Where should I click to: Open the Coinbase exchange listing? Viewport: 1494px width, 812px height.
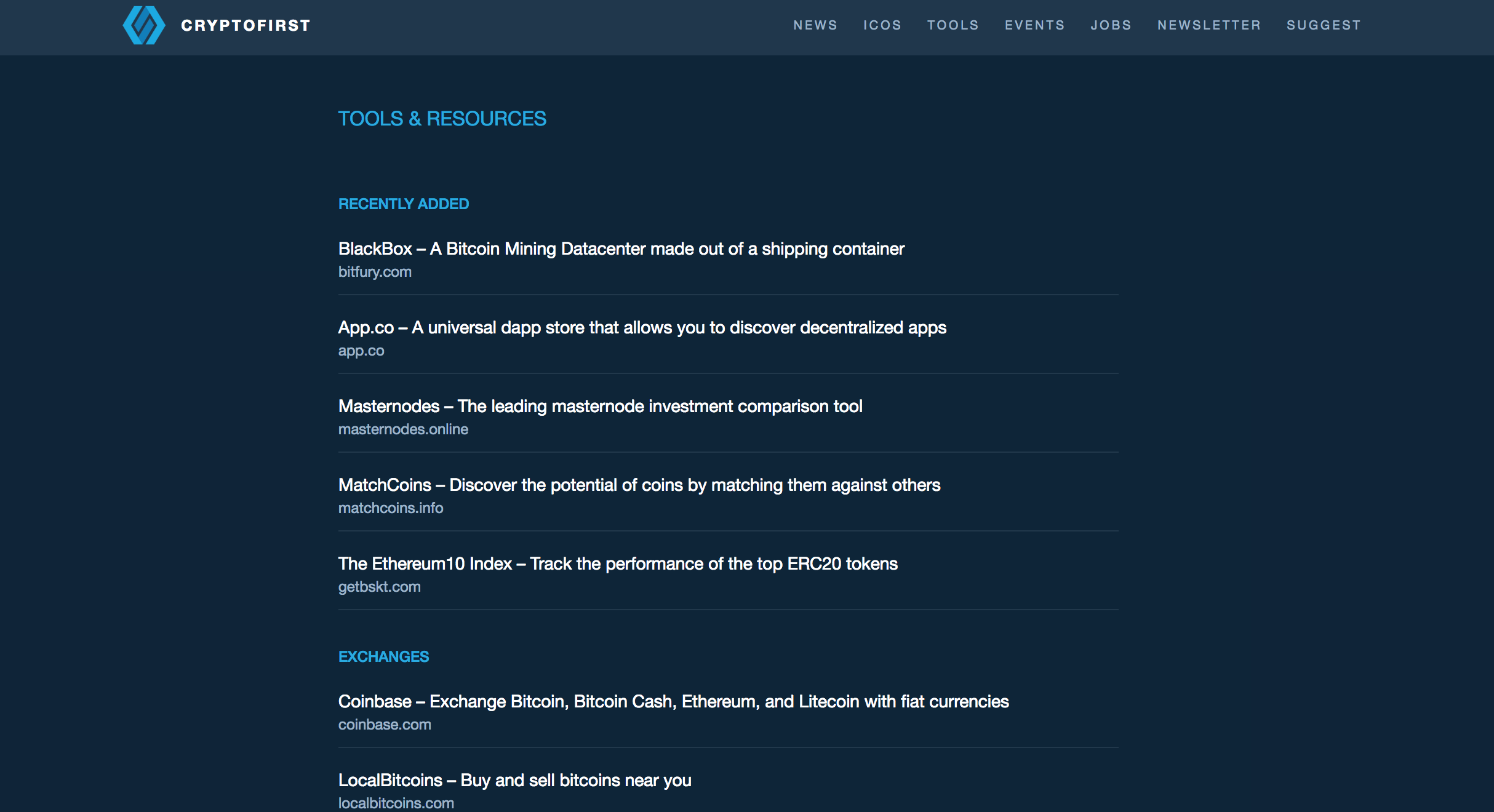click(673, 701)
